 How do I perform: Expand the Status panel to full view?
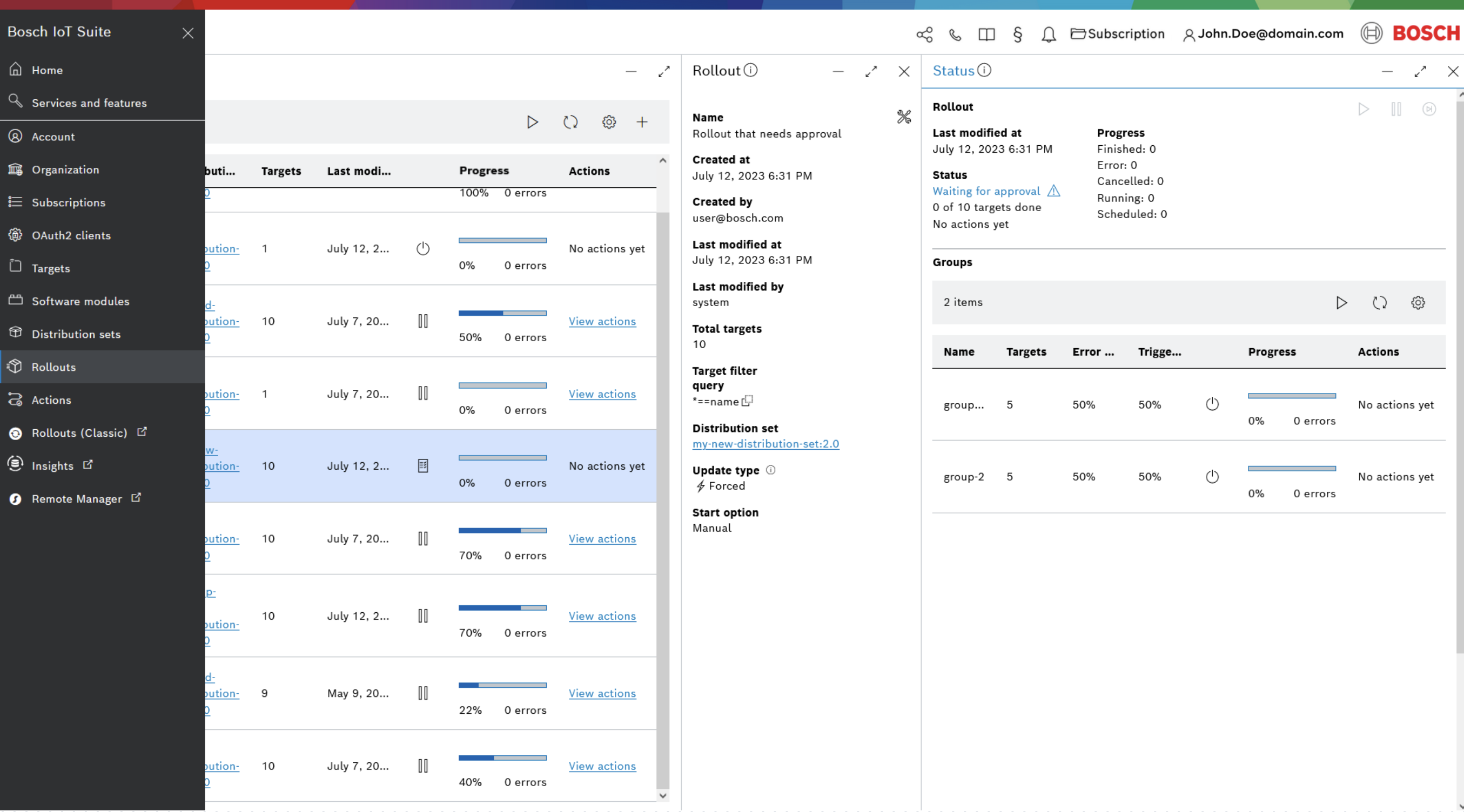(1420, 72)
